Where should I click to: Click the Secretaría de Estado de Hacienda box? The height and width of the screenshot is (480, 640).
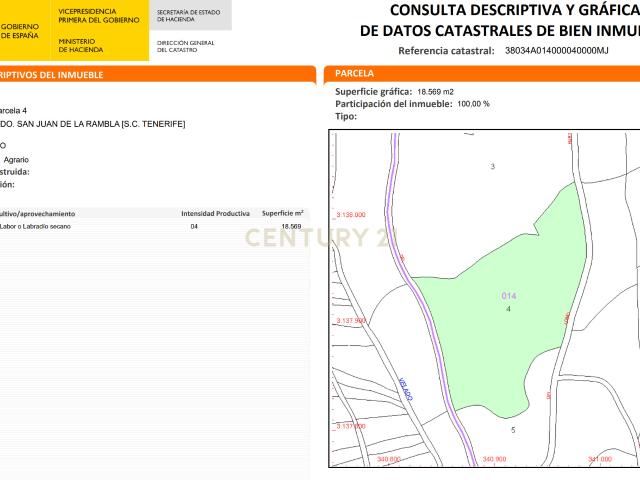[x=189, y=15]
